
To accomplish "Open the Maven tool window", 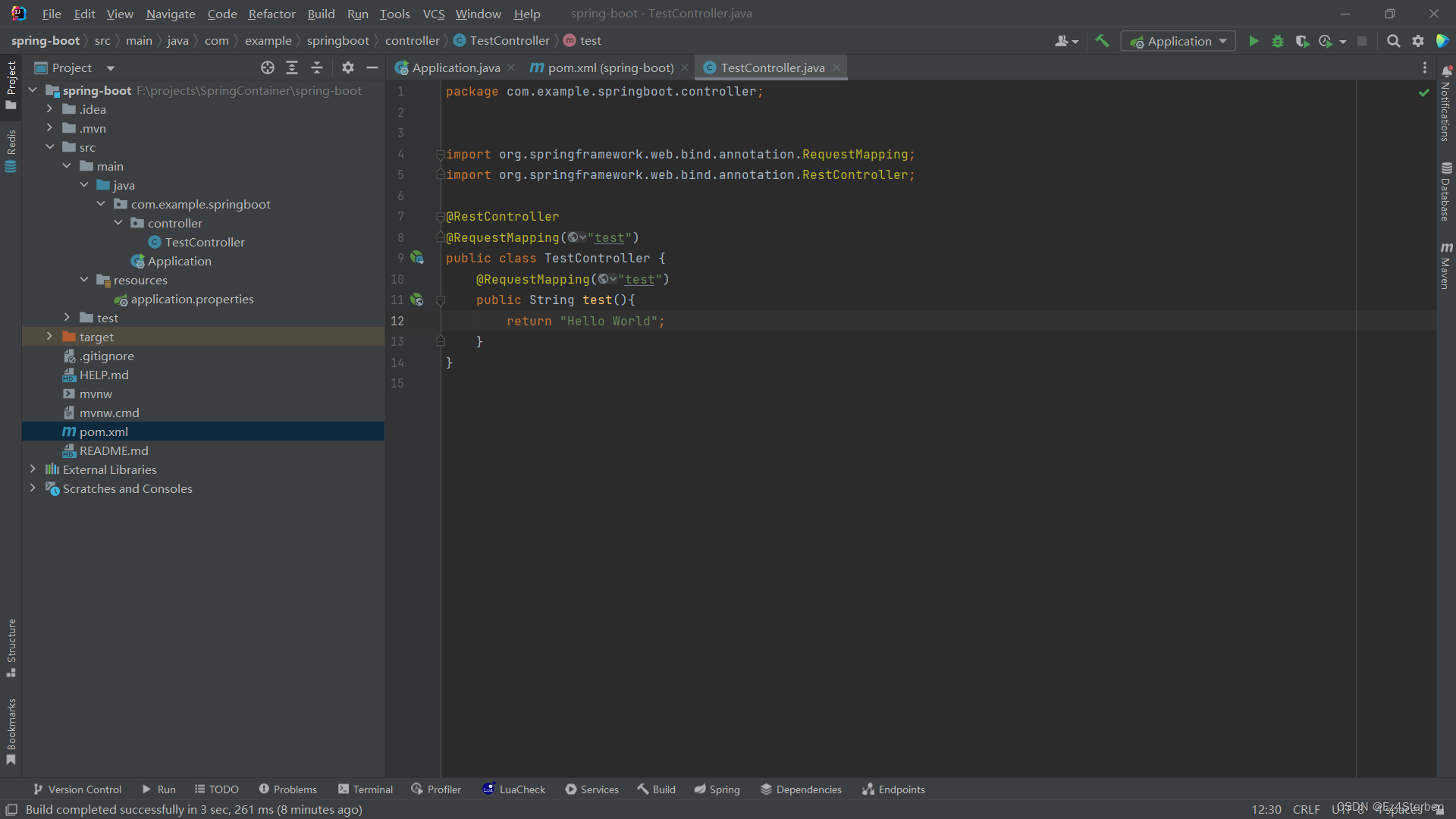I will tap(1445, 265).
